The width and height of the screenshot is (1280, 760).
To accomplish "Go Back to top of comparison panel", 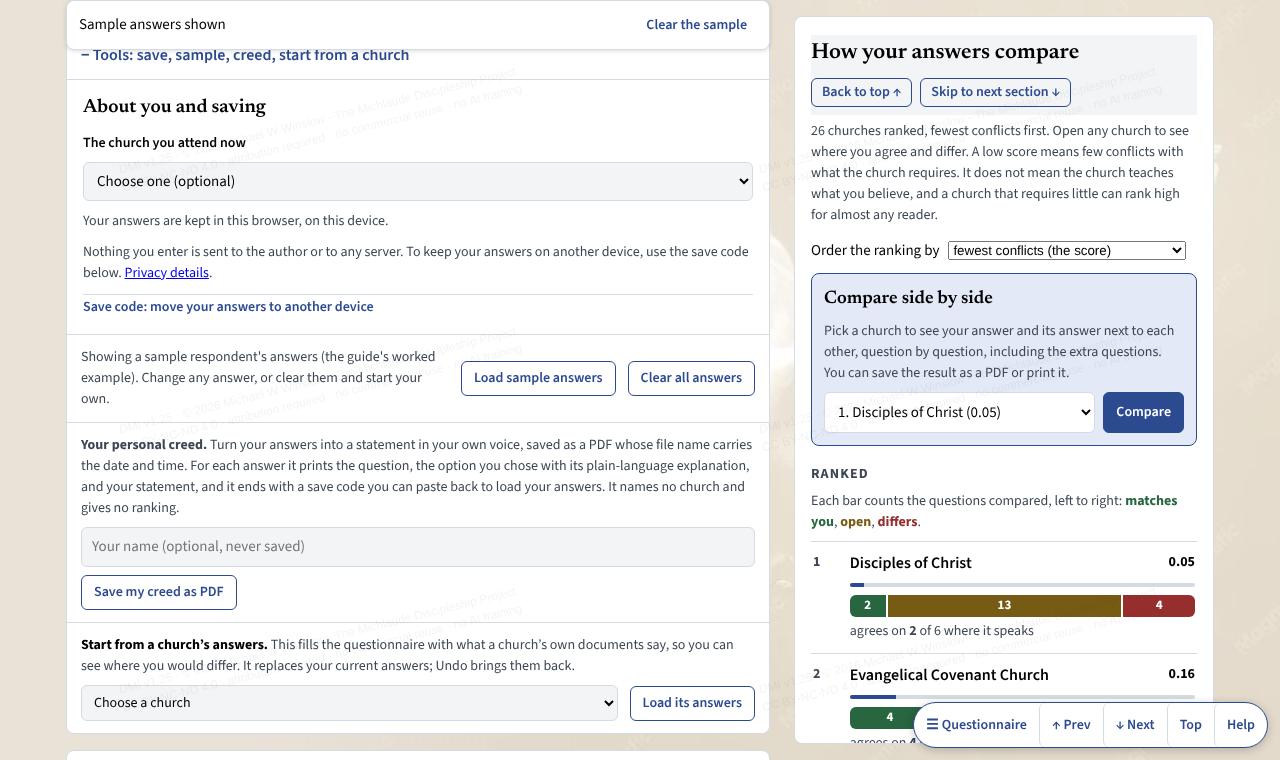I will click(861, 92).
